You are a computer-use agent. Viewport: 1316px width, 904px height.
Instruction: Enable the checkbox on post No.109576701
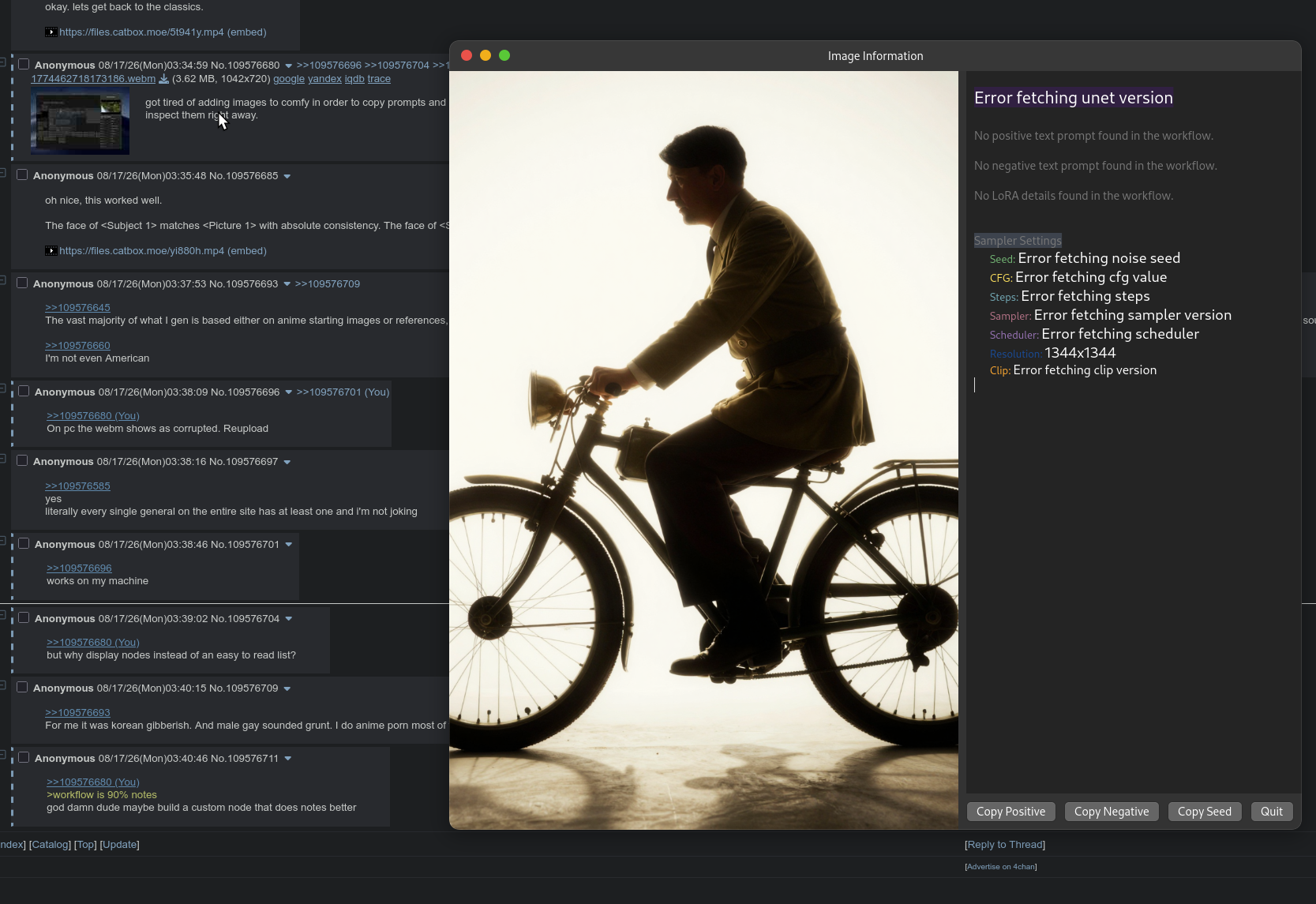(24, 543)
